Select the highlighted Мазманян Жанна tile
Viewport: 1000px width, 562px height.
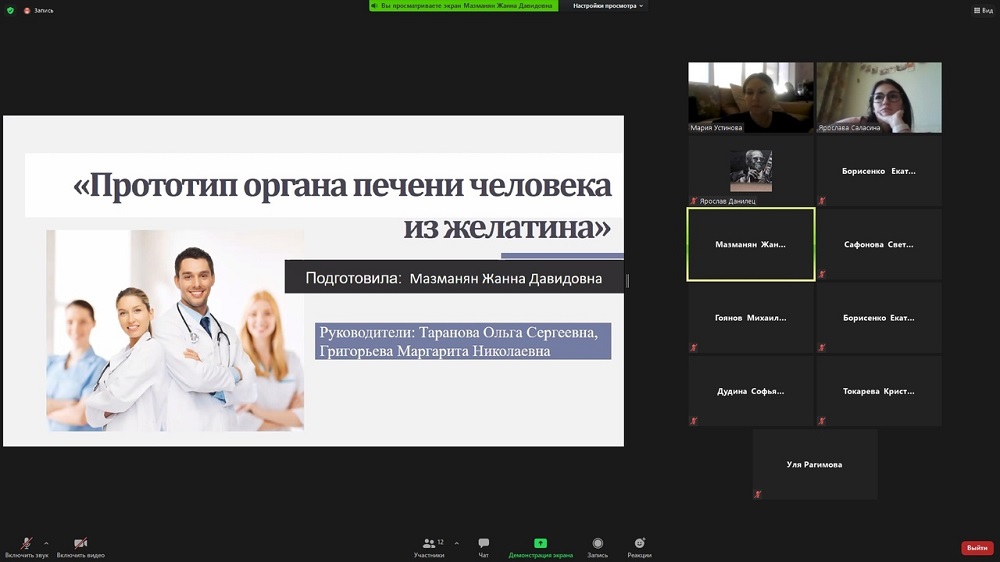coord(750,244)
